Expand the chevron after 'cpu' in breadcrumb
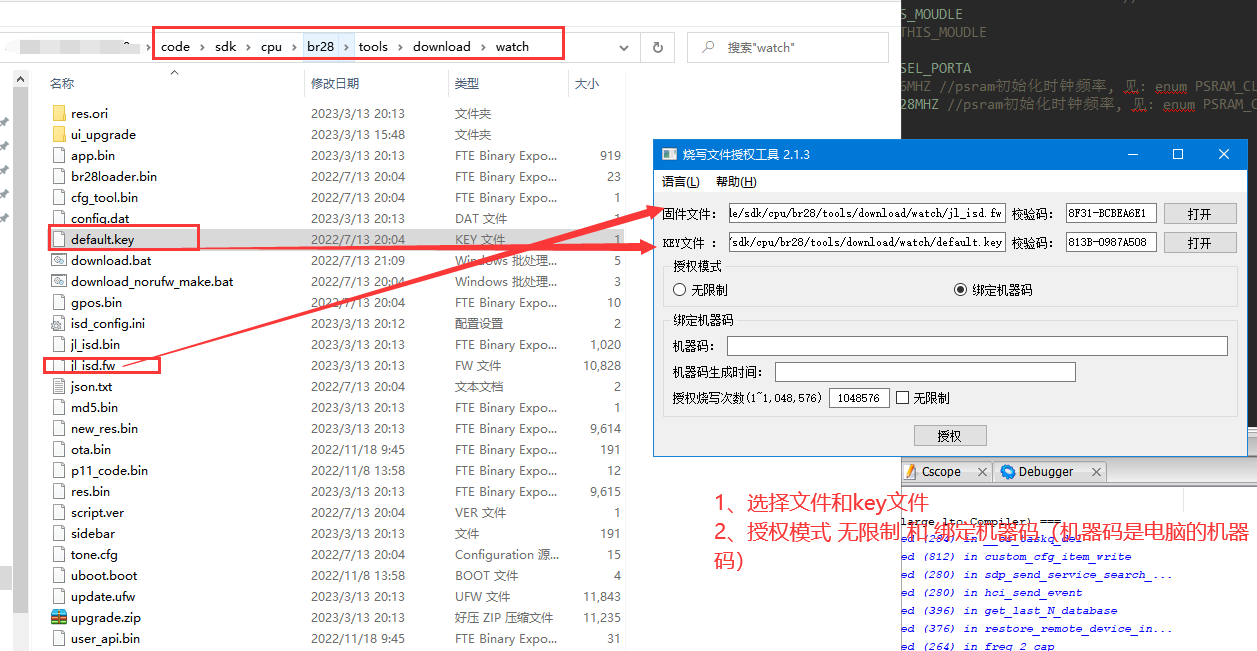Image resolution: width=1257 pixels, height=651 pixels. pyautogui.click(x=294, y=47)
